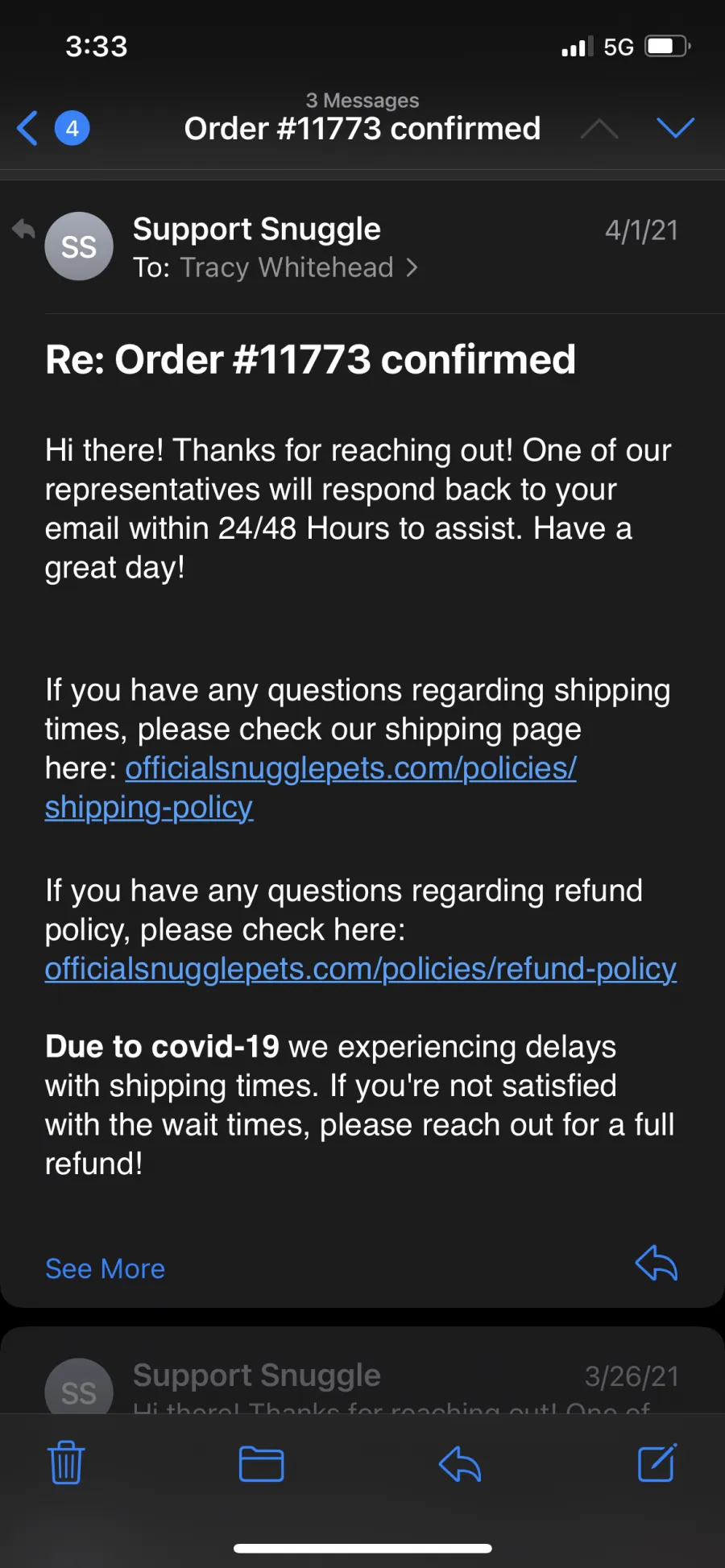Expand recipient details next to Tracy Whitehead

pyautogui.click(x=412, y=267)
